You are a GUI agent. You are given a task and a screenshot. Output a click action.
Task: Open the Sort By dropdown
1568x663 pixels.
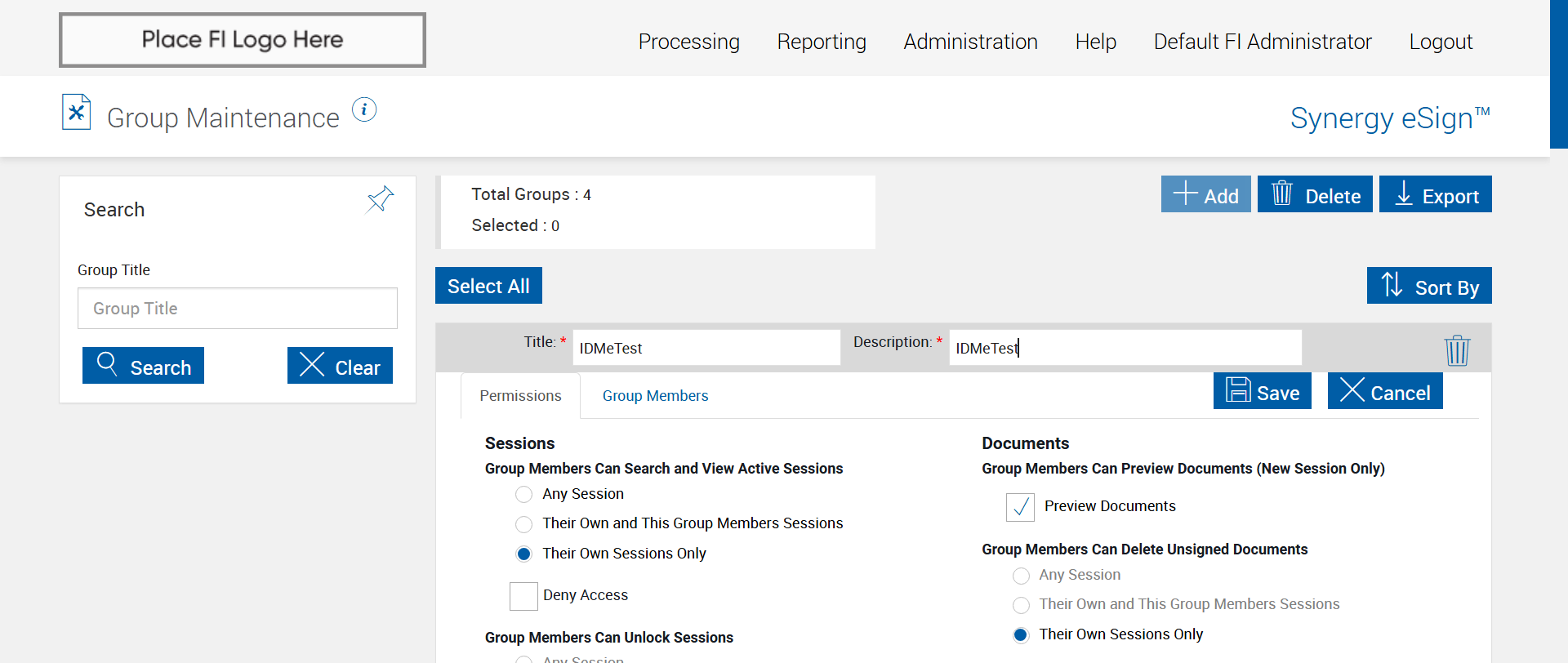point(1429,286)
